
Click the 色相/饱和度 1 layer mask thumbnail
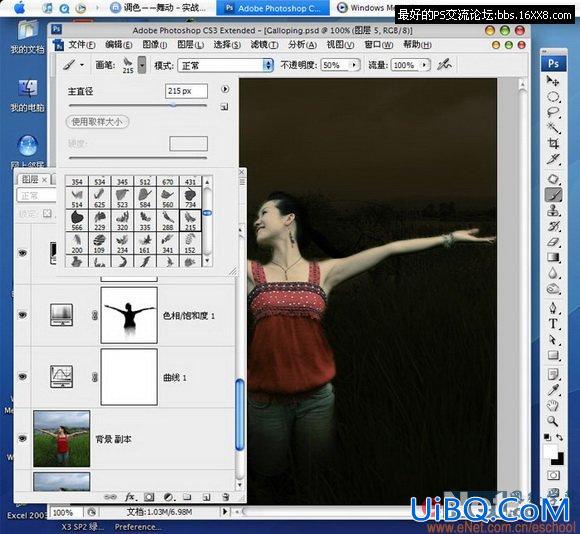tap(129, 315)
